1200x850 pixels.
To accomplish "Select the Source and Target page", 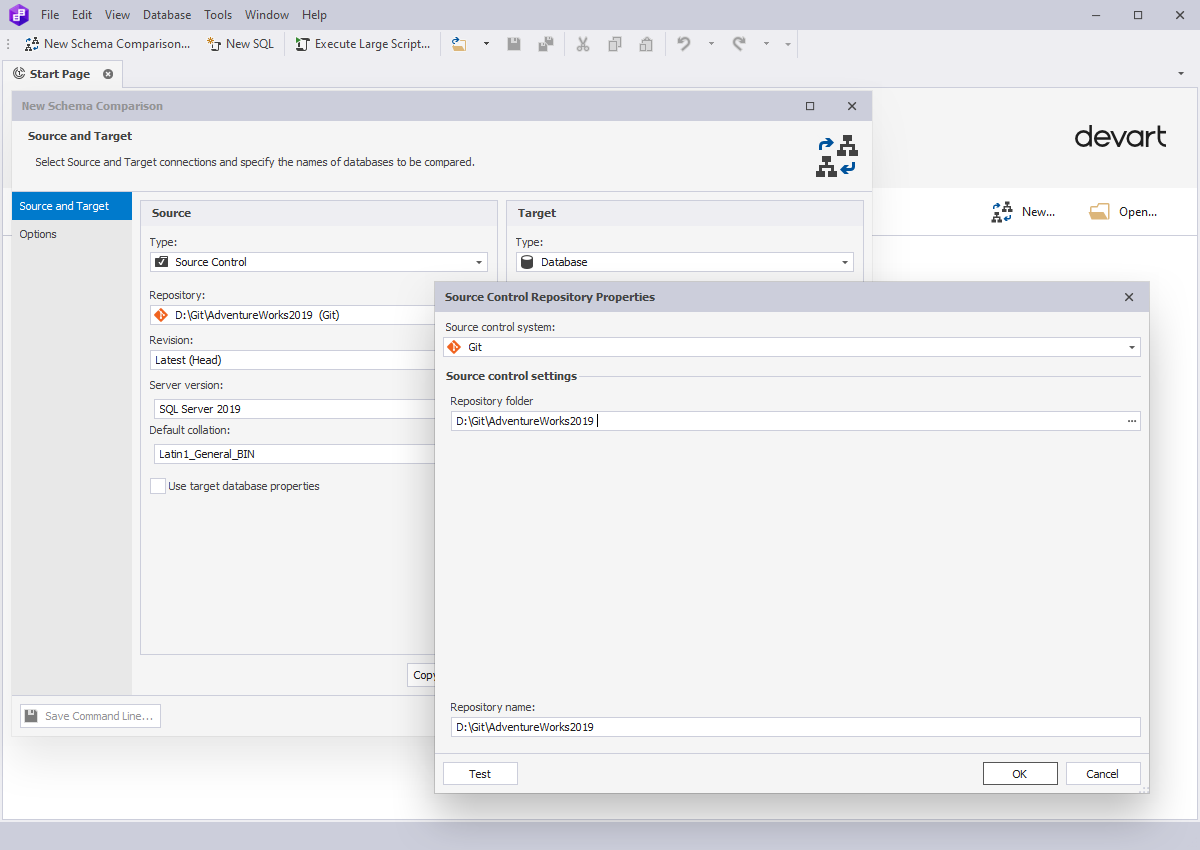I will pos(62,205).
